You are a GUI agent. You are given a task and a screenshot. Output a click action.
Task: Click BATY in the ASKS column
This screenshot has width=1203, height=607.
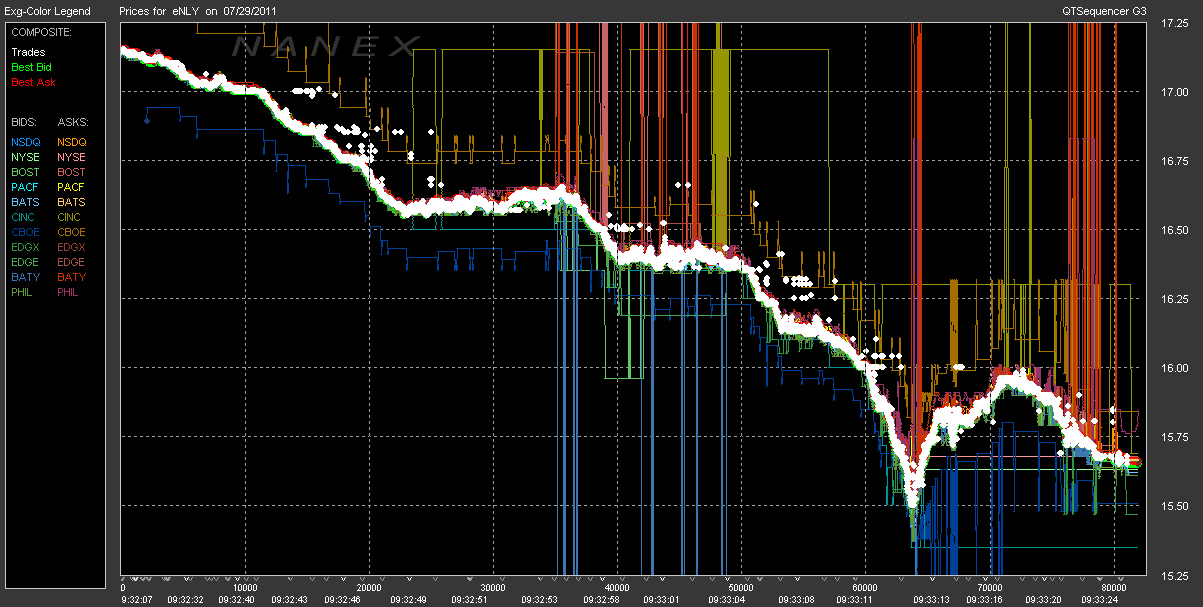(x=71, y=277)
